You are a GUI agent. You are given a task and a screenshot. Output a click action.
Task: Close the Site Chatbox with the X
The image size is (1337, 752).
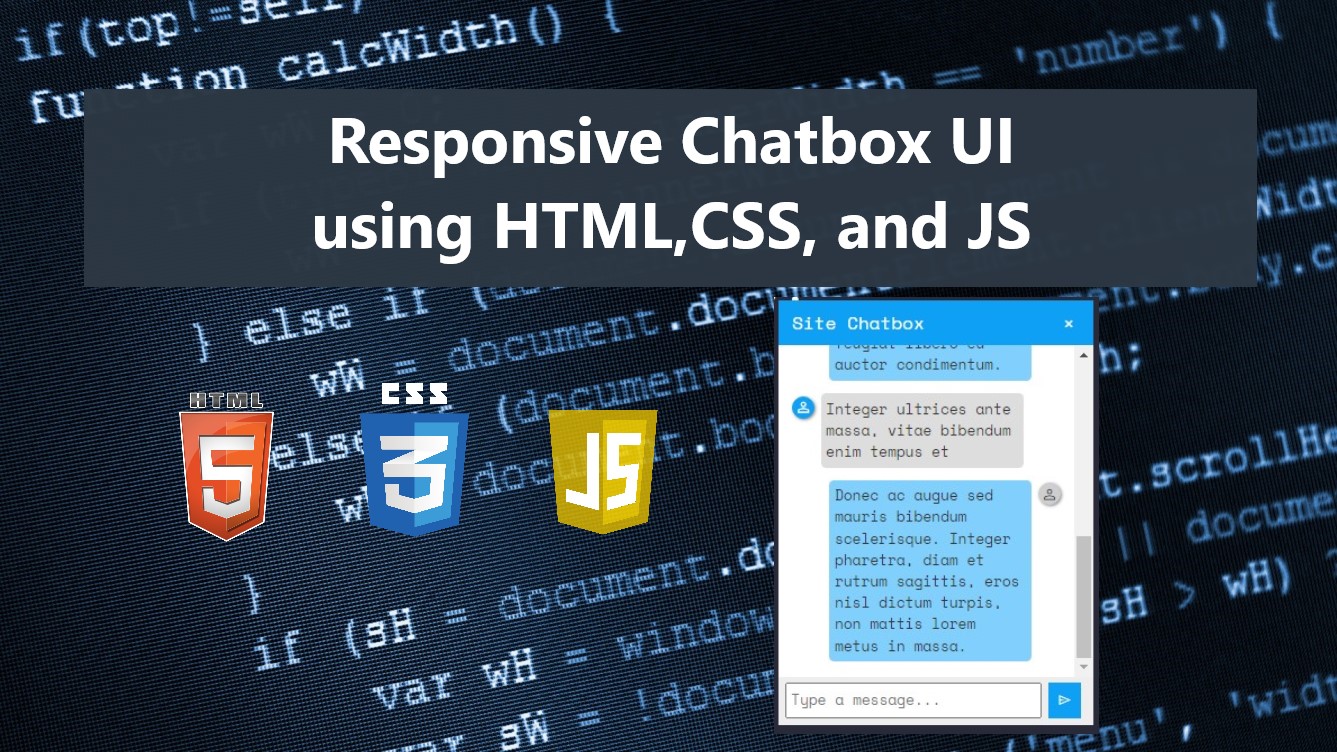coord(1069,323)
